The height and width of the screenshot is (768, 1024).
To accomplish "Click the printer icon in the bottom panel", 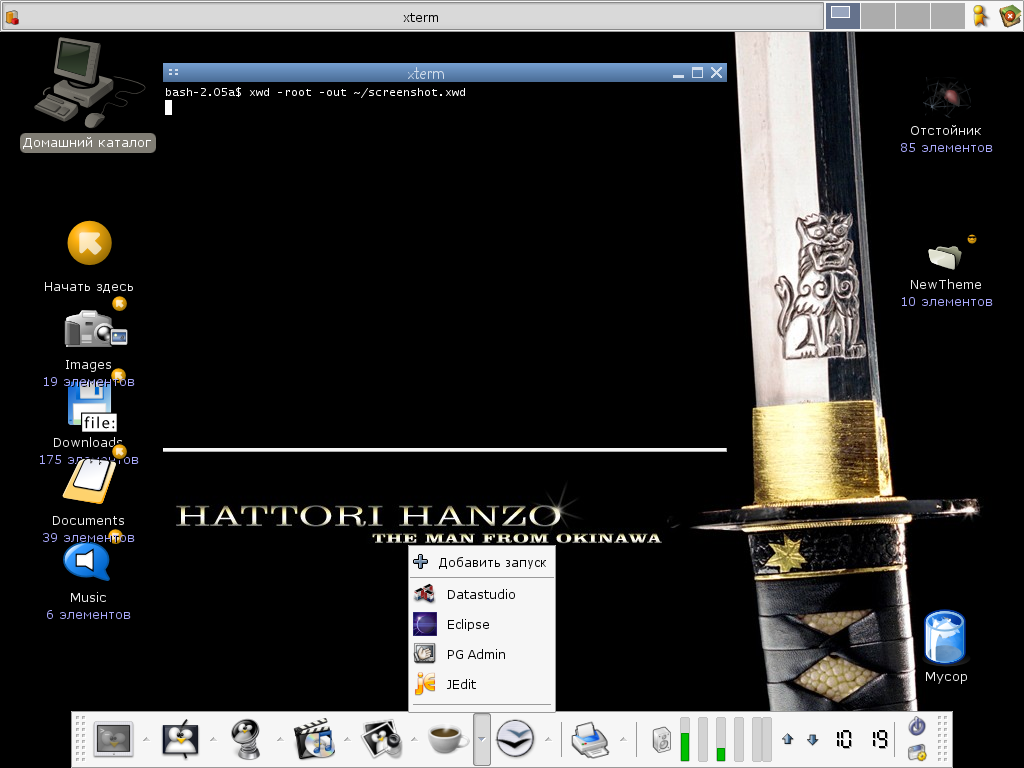I will [590, 740].
